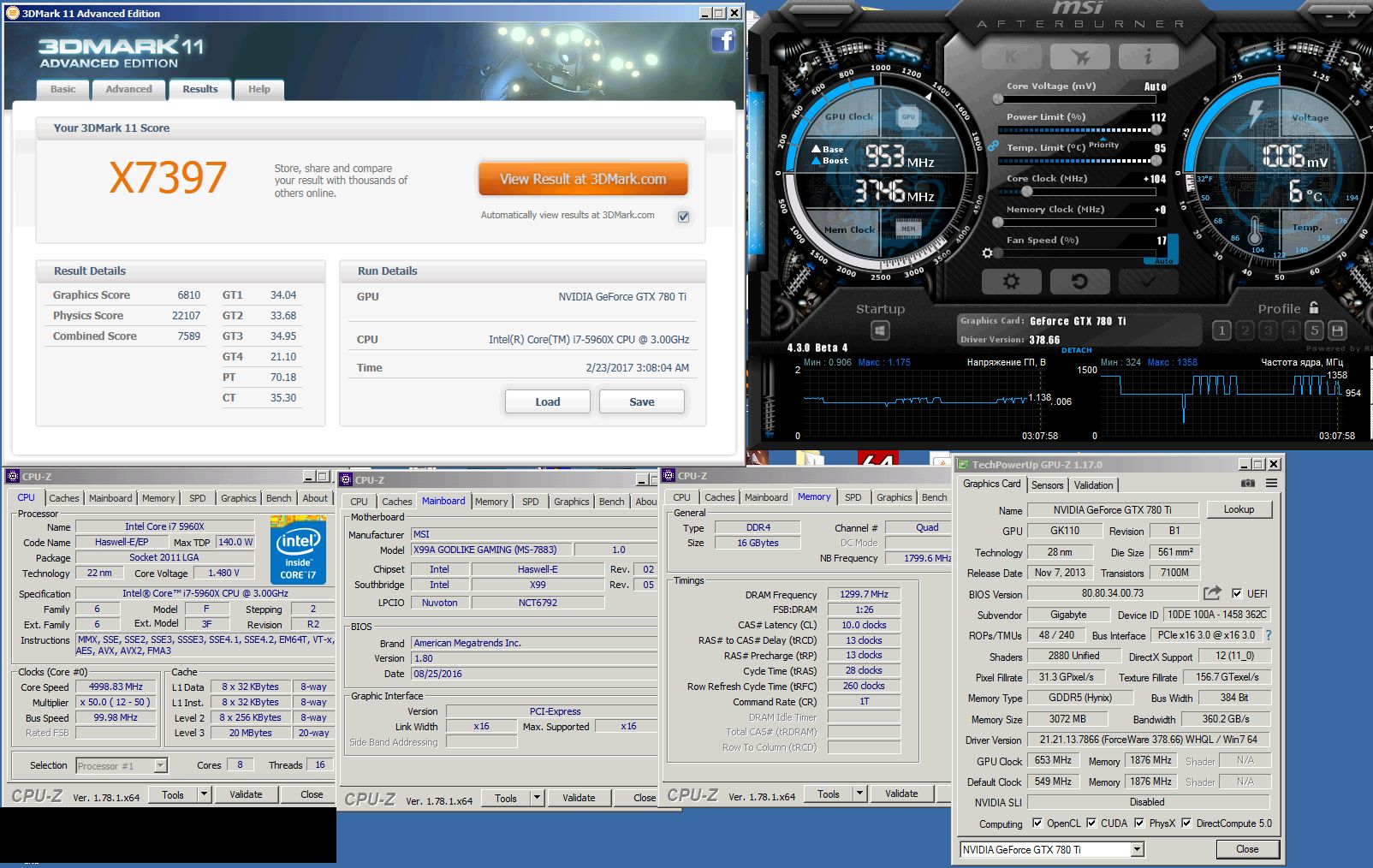Select Afterburner profile slot 1

[1222, 330]
